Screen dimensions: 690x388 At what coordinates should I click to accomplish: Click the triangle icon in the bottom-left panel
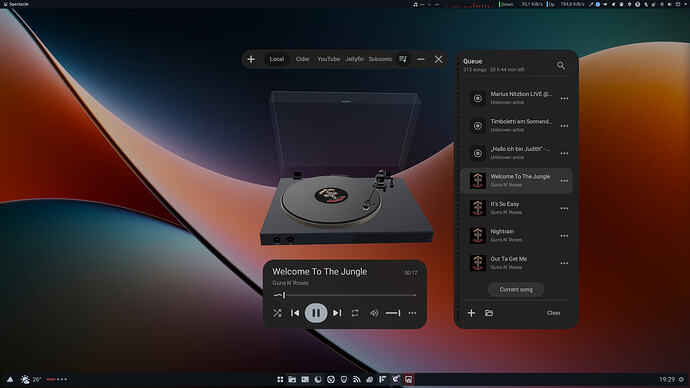coord(10,379)
